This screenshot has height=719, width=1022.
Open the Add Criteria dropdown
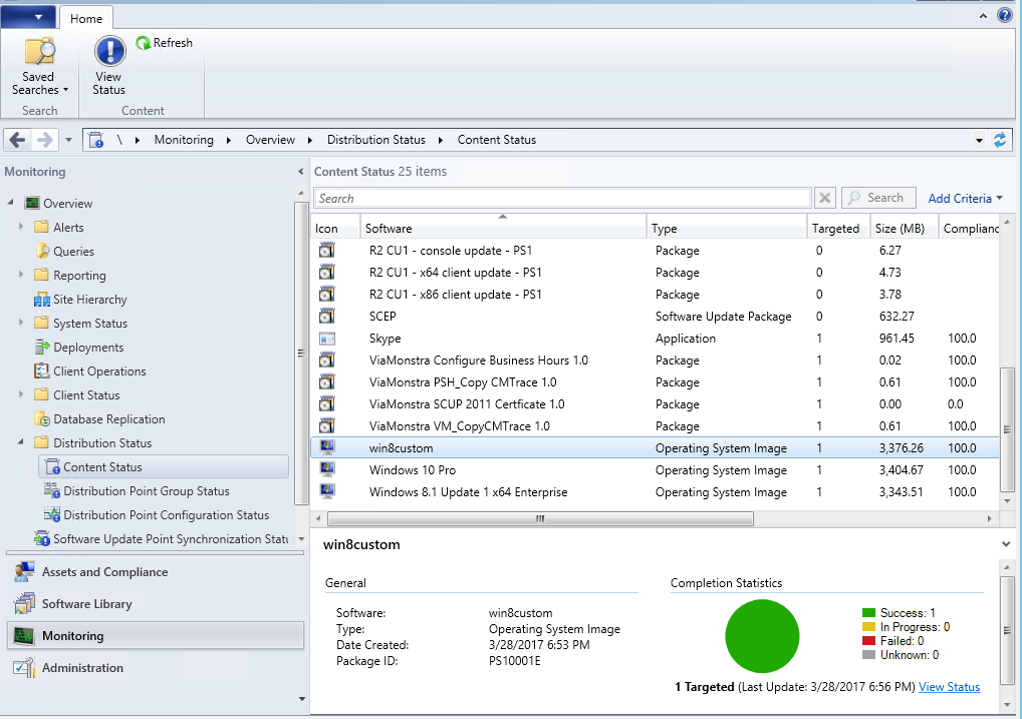pos(964,198)
